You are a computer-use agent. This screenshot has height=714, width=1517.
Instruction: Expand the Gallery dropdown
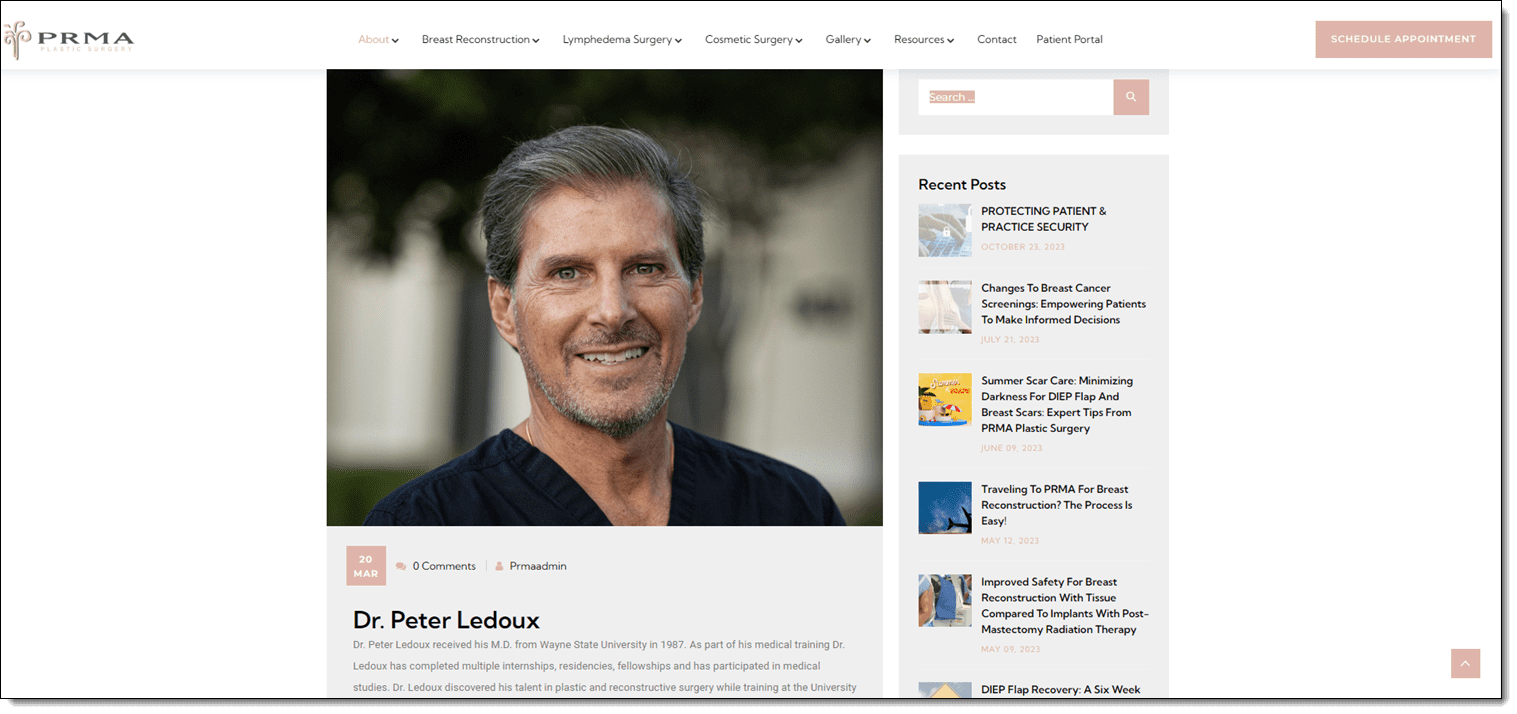847,39
